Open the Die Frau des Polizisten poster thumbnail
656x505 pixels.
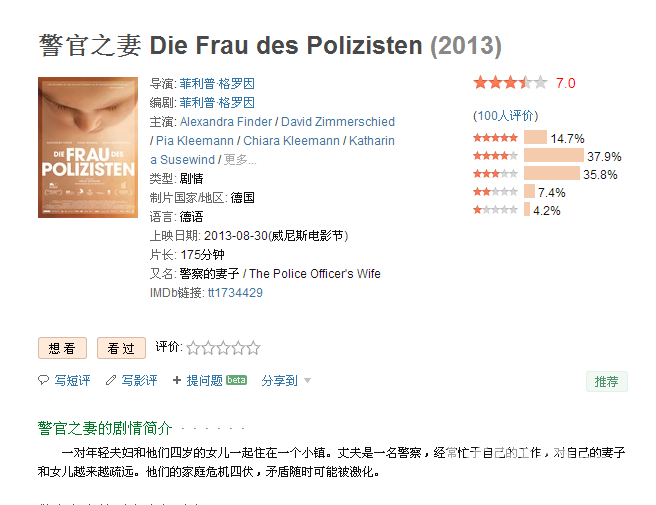tap(88, 147)
